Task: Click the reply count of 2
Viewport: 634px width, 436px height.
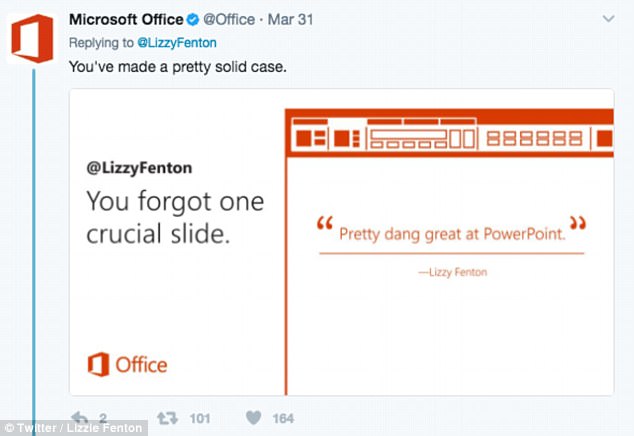Action: pyautogui.click(x=103, y=418)
